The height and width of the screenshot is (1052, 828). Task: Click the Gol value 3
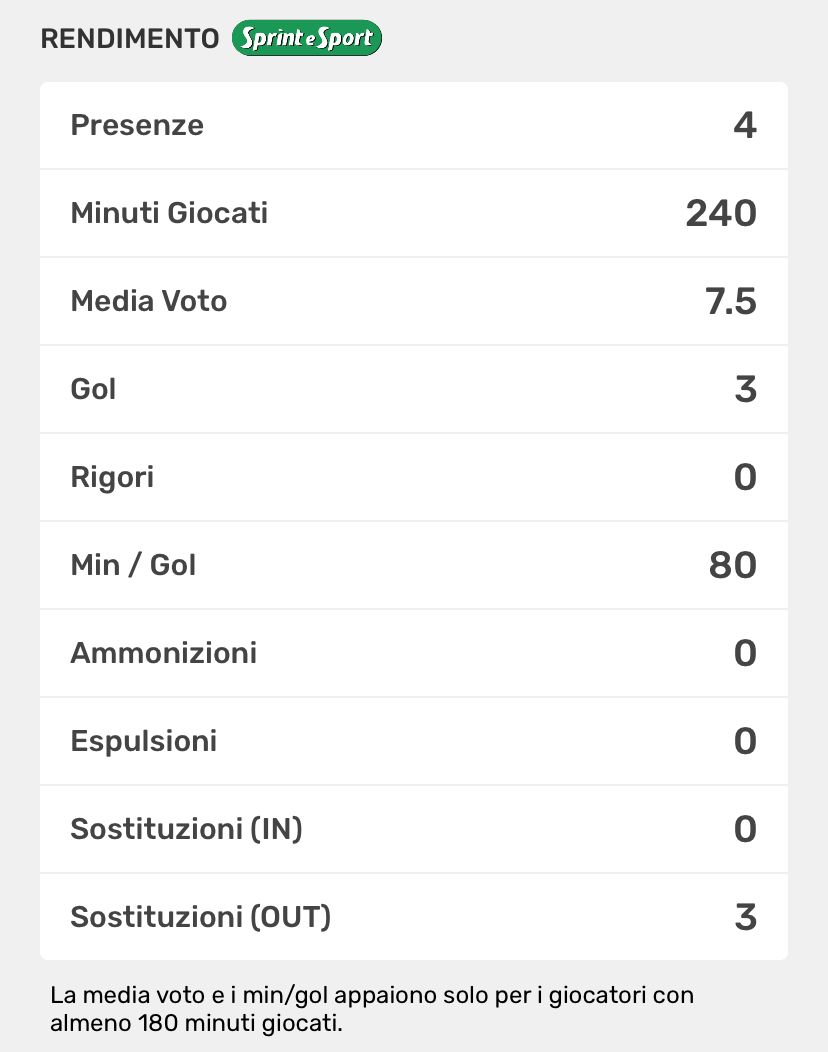[745, 389]
